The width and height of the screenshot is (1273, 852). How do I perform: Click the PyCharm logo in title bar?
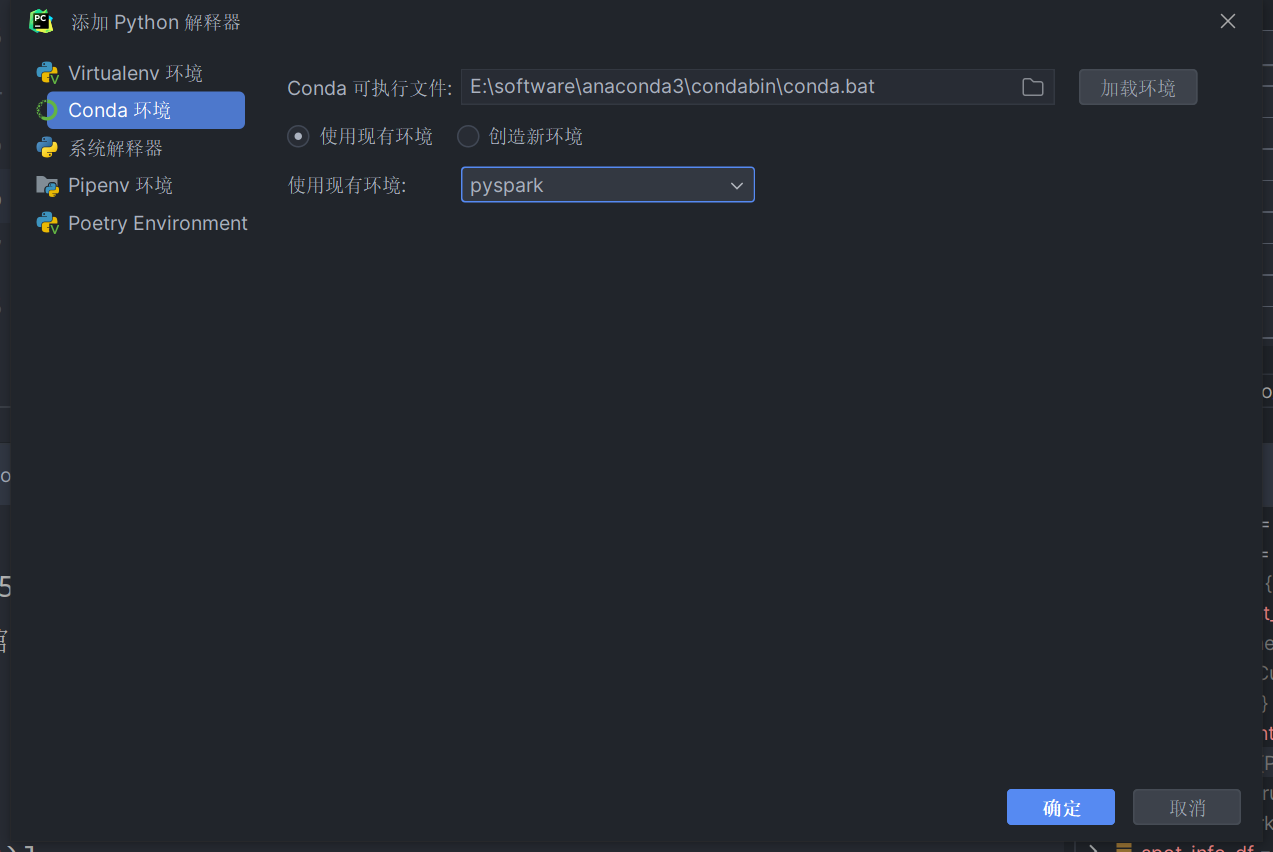click(x=41, y=21)
